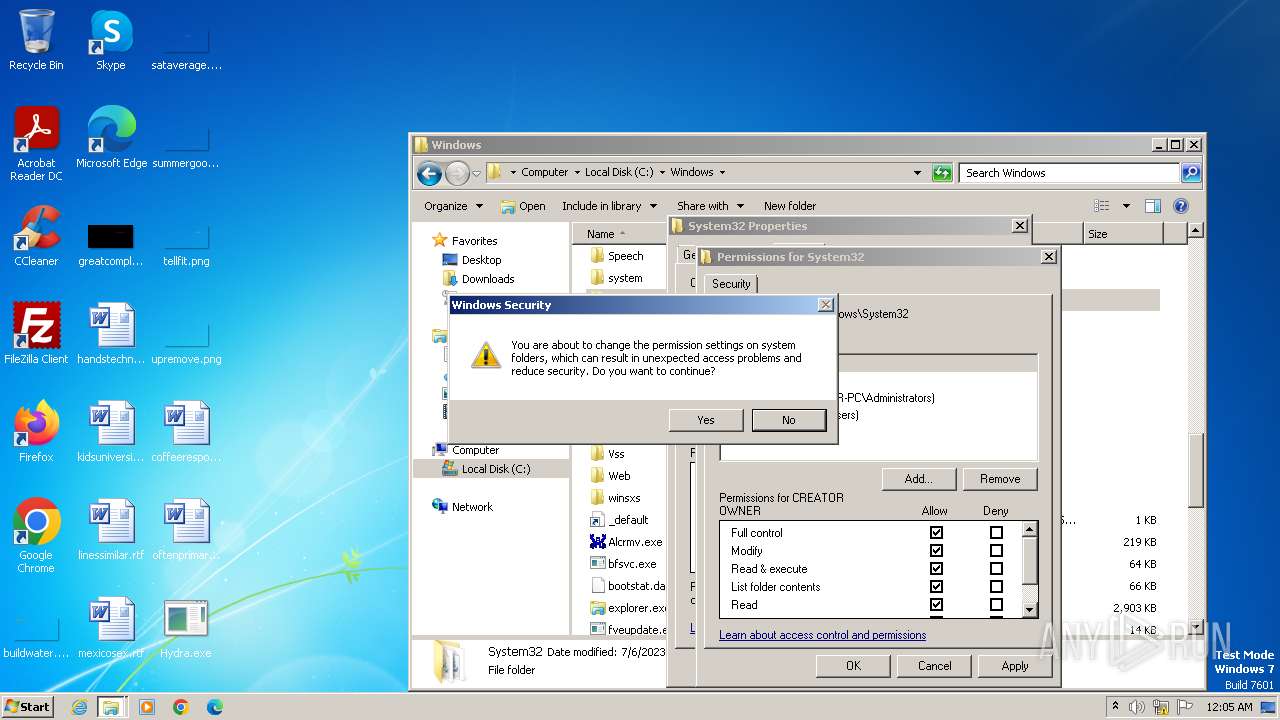Viewport: 1280px width, 720px height.
Task: Toggle Allow for Read permission
Action: pos(936,605)
